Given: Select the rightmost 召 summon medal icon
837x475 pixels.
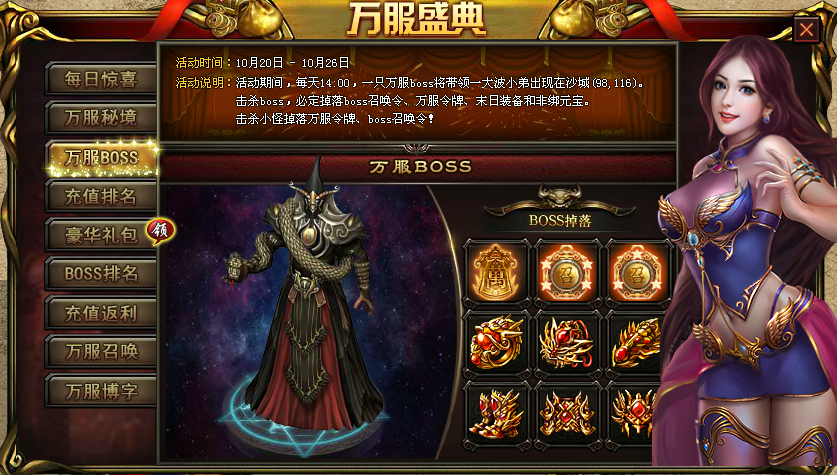Looking at the screenshot, I should coord(635,273).
